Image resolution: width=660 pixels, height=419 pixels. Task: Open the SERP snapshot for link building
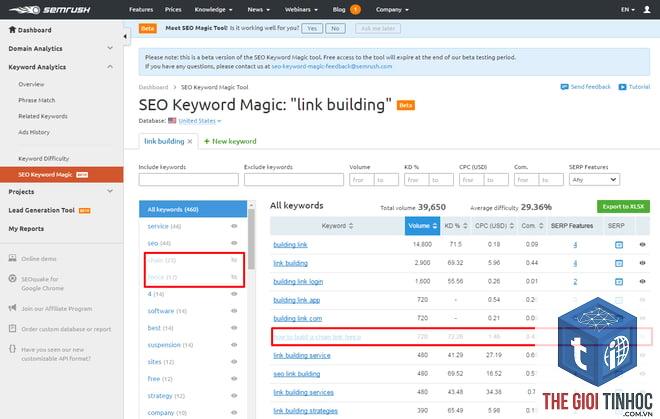pyautogui.click(x=619, y=263)
